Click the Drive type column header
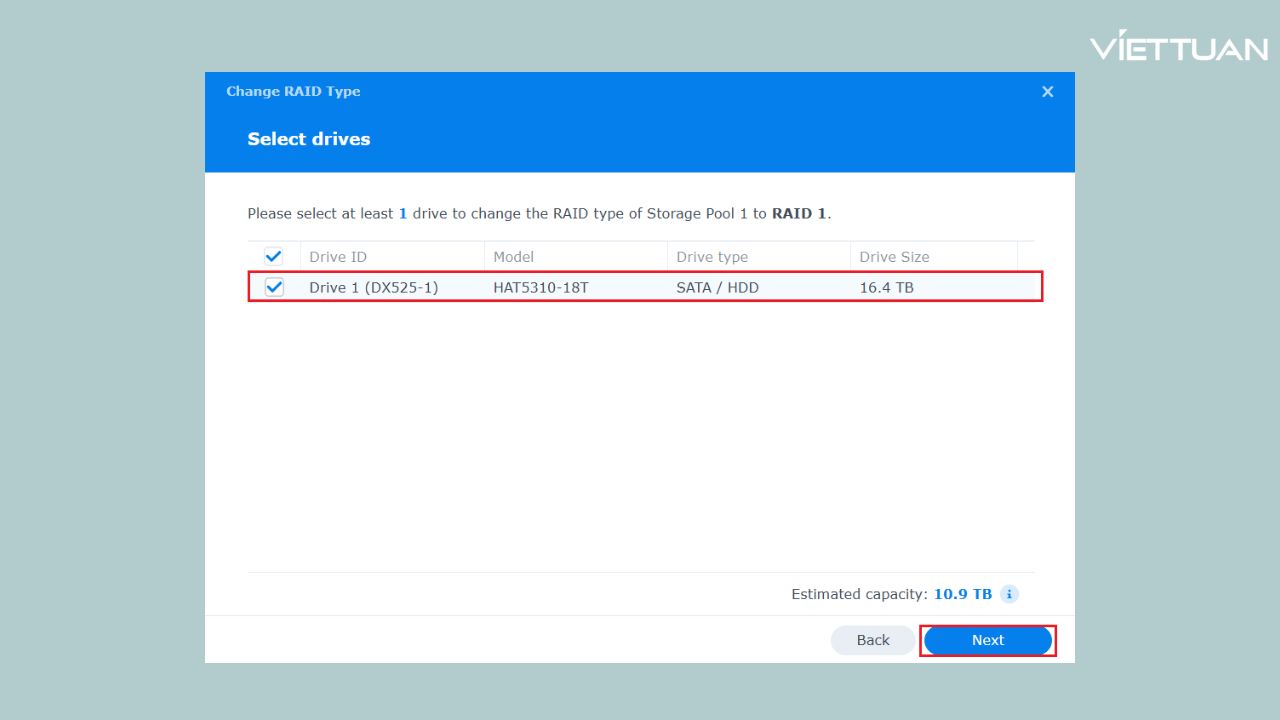The height and width of the screenshot is (720, 1280). [x=711, y=256]
